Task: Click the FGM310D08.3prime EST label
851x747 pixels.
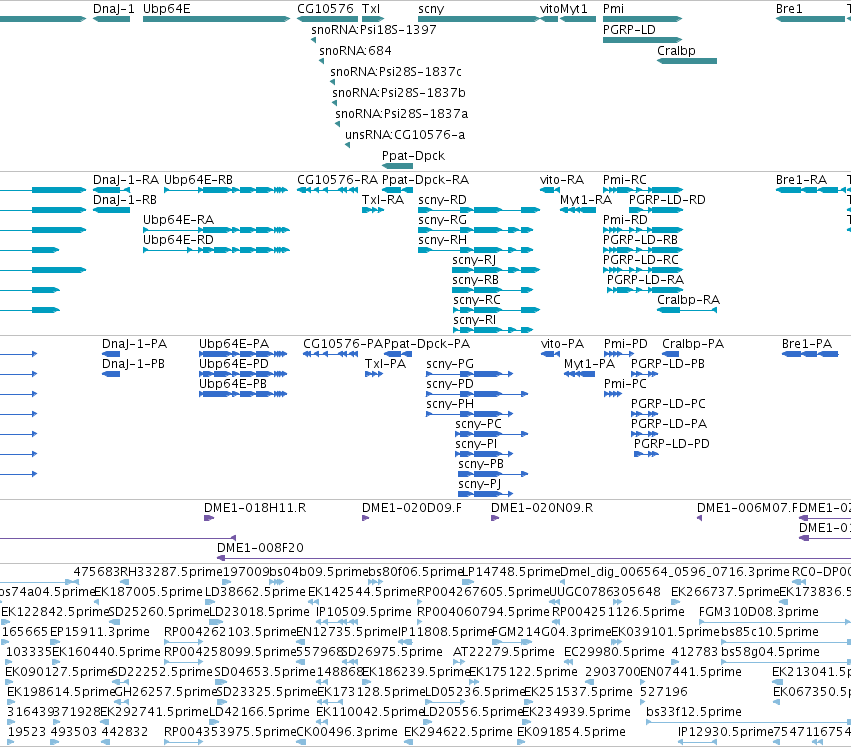Action: (759, 612)
